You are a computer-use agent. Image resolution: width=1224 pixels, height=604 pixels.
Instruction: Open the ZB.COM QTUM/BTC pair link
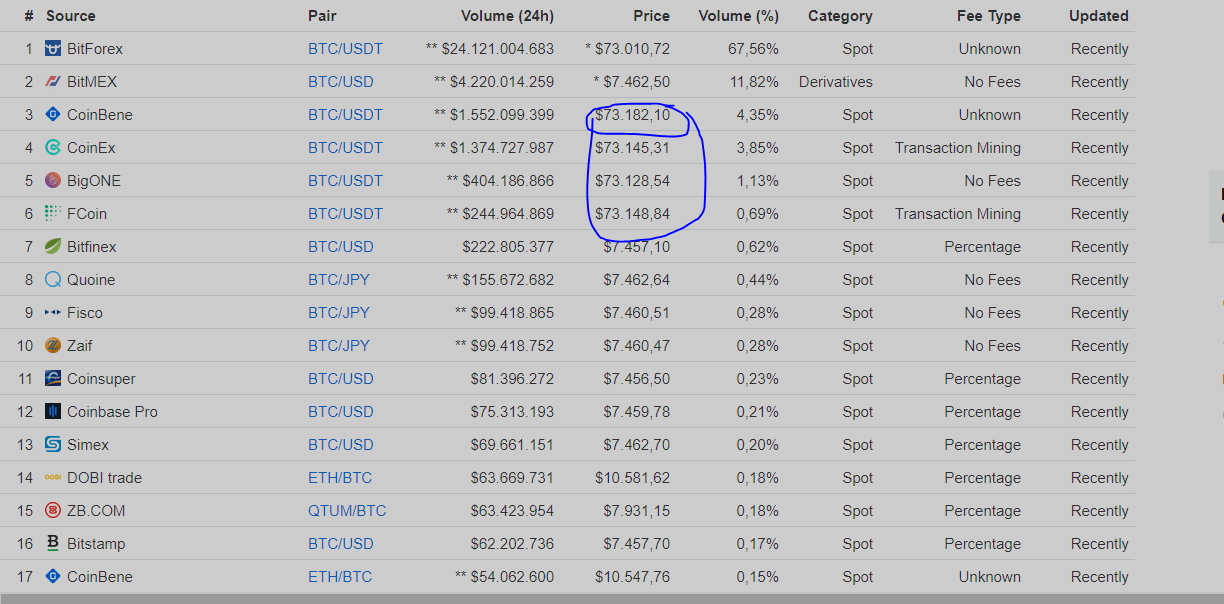coord(346,511)
